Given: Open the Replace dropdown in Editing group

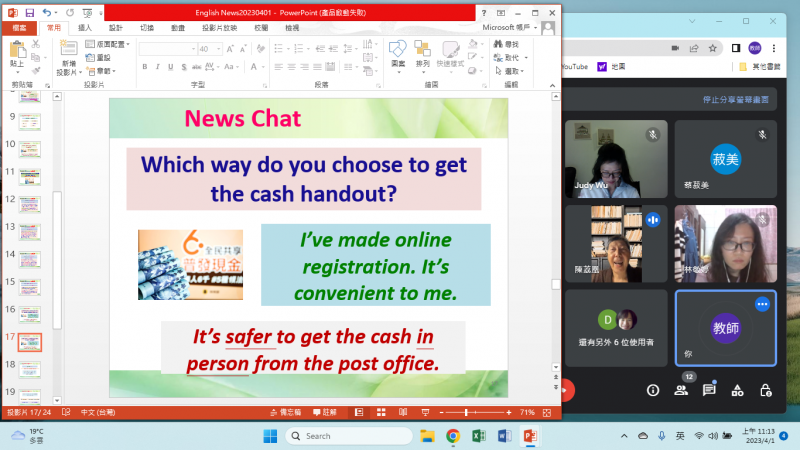Looking at the screenshot, I should pos(526,58).
